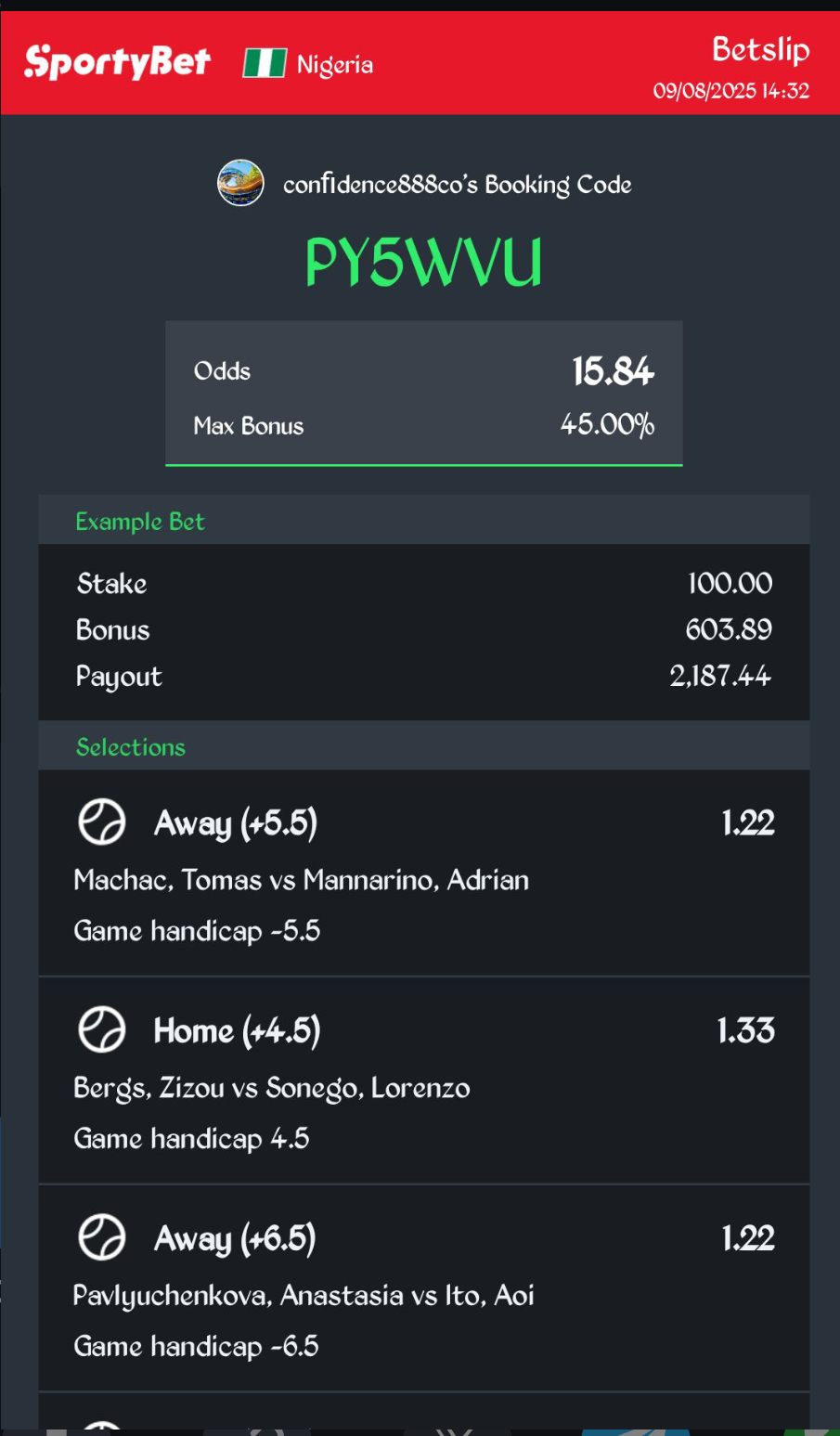Click the tennis ball icon beside Away (+5.5)

(102, 822)
